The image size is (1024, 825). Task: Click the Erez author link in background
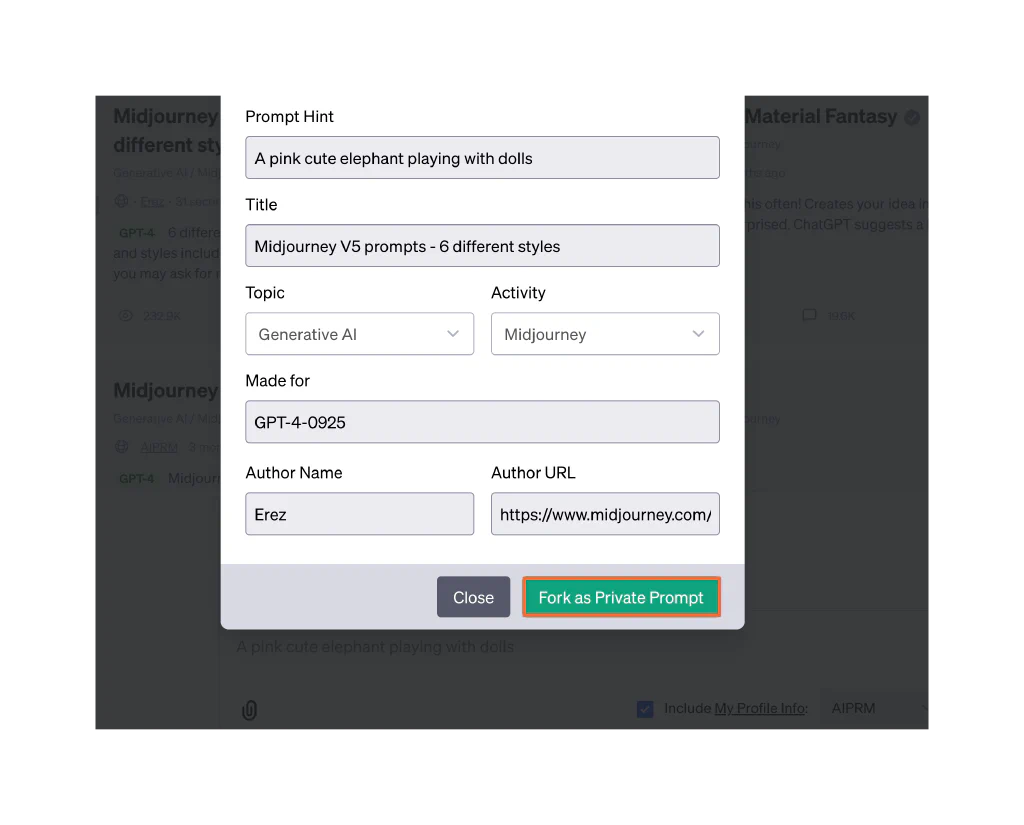[x=152, y=201]
